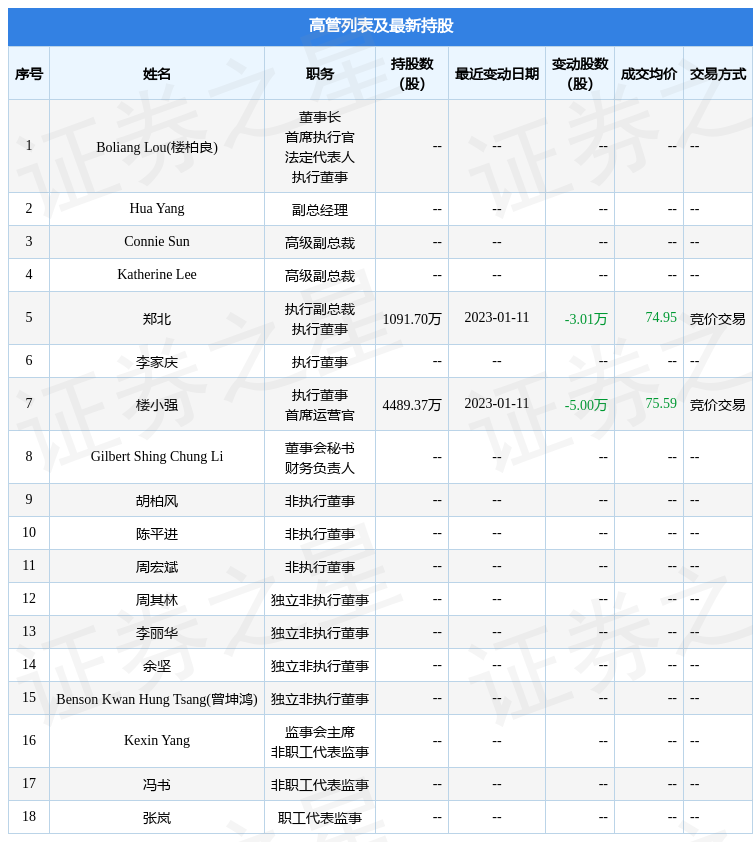Click the 交易方式 column header
Viewport: 753px width, 842px height.
pos(718,74)
